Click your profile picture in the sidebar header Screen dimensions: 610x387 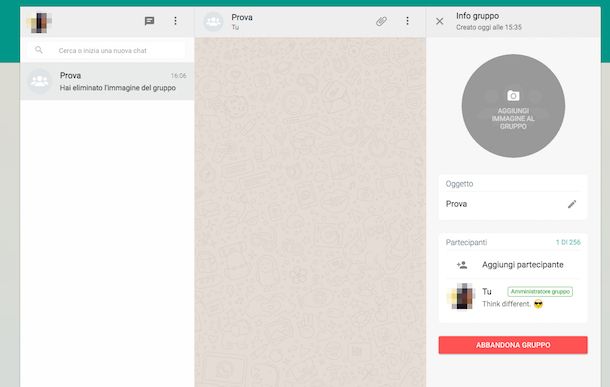[x=40, y=23]
